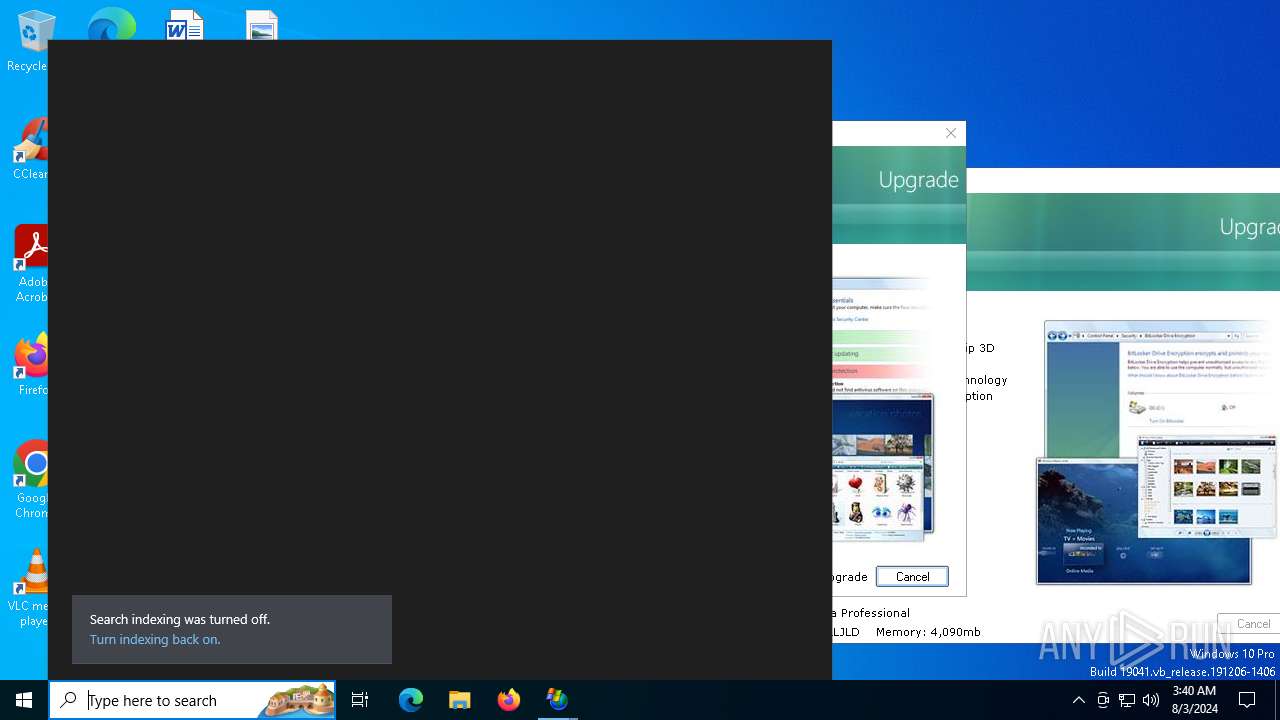Open File Explorer from the taskbar
This screenshot has height=720, width=1280.
pyautogui.click(x=459, y=700)
